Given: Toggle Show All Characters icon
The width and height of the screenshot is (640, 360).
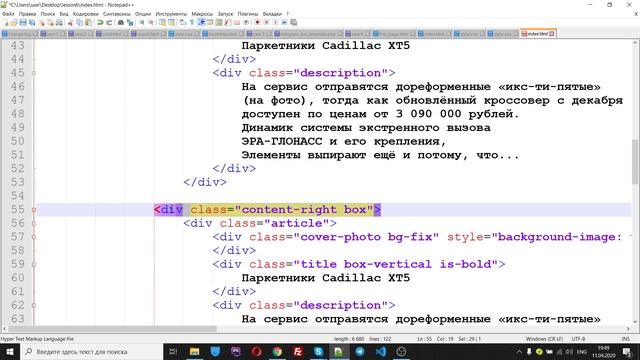Looking at the screenshot, I should click(191, 22).
